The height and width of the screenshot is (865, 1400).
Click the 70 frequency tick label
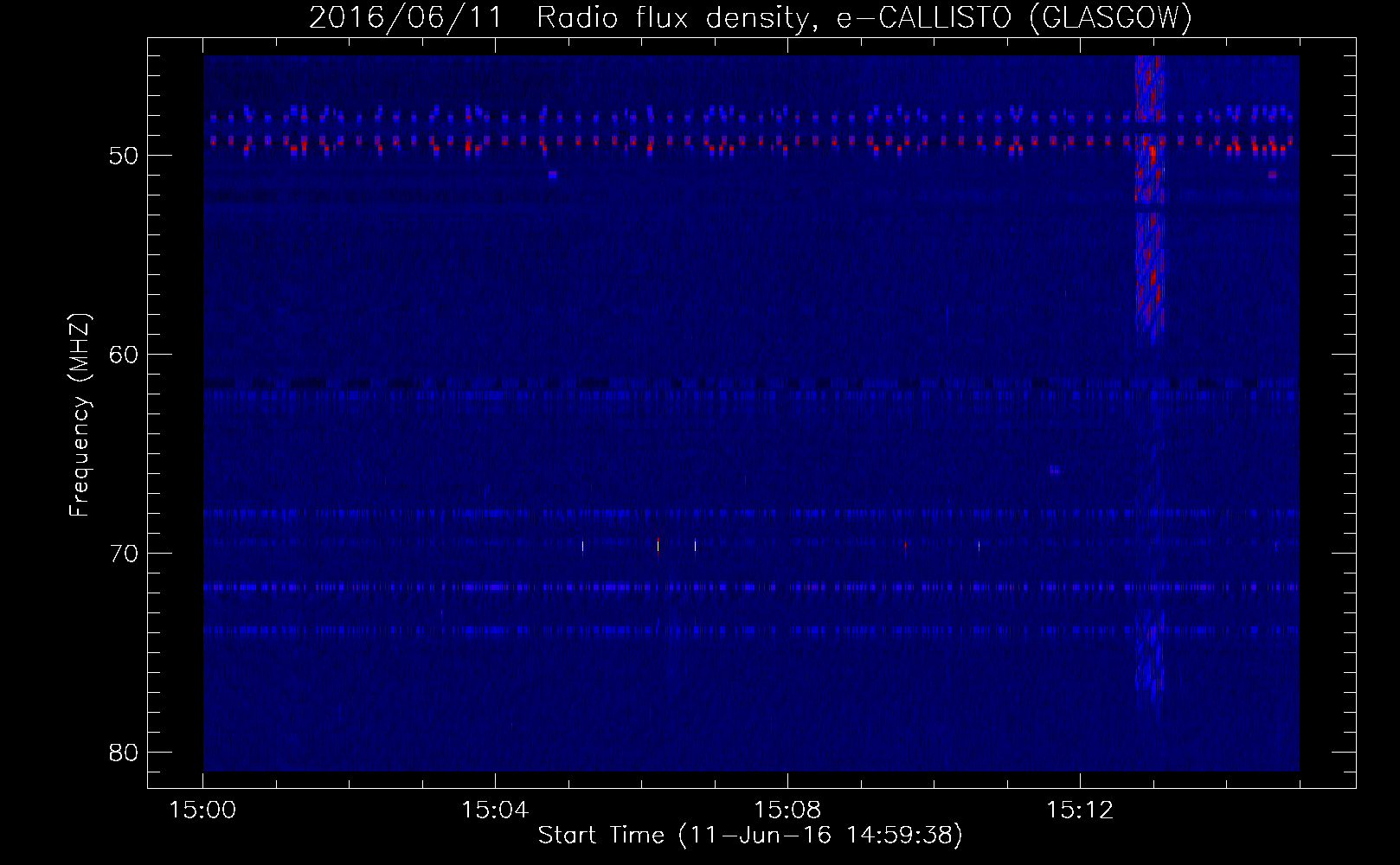click(124, 553)
